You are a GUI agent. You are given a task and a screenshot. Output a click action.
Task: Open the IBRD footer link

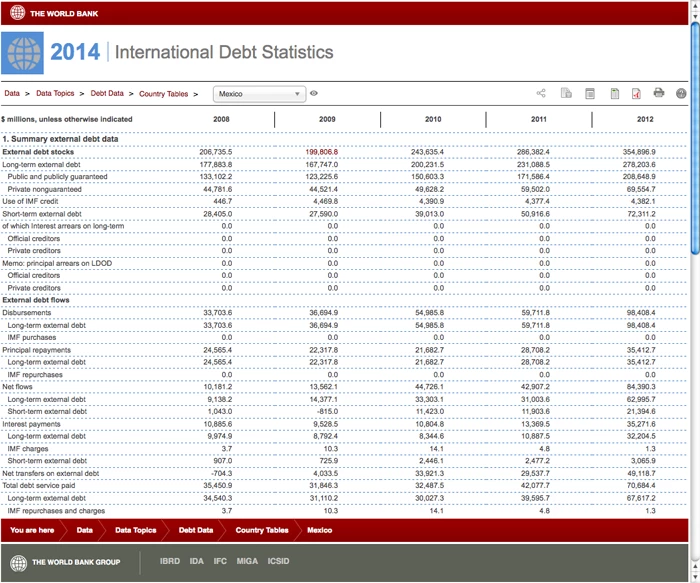(170, 561)
